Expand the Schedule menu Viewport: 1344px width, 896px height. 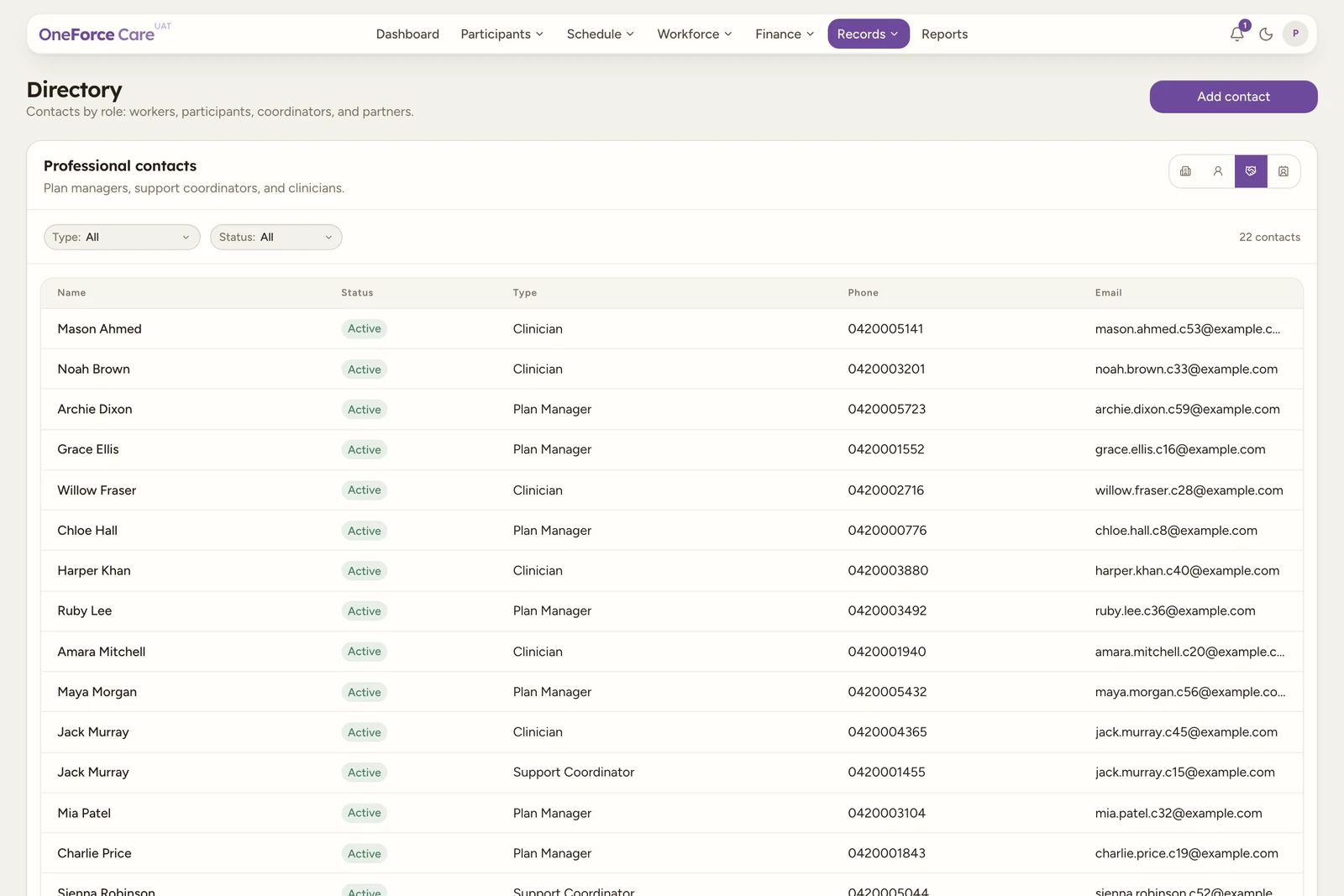(600, 34)
